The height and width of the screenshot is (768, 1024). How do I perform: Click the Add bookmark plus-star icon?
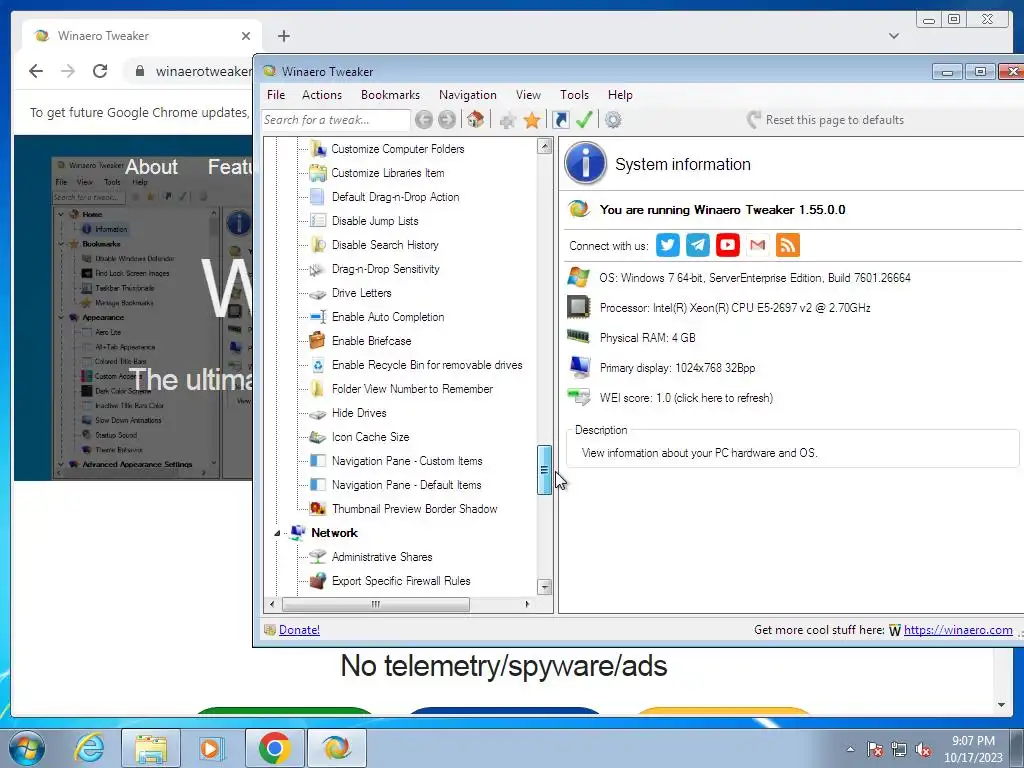[x=507, y=120]
